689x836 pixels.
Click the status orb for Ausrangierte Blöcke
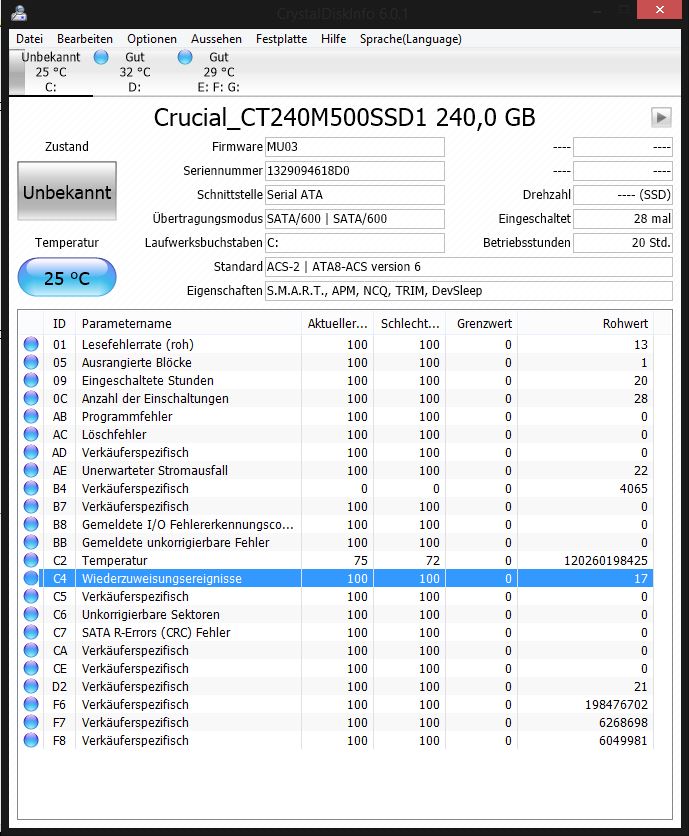31,363
